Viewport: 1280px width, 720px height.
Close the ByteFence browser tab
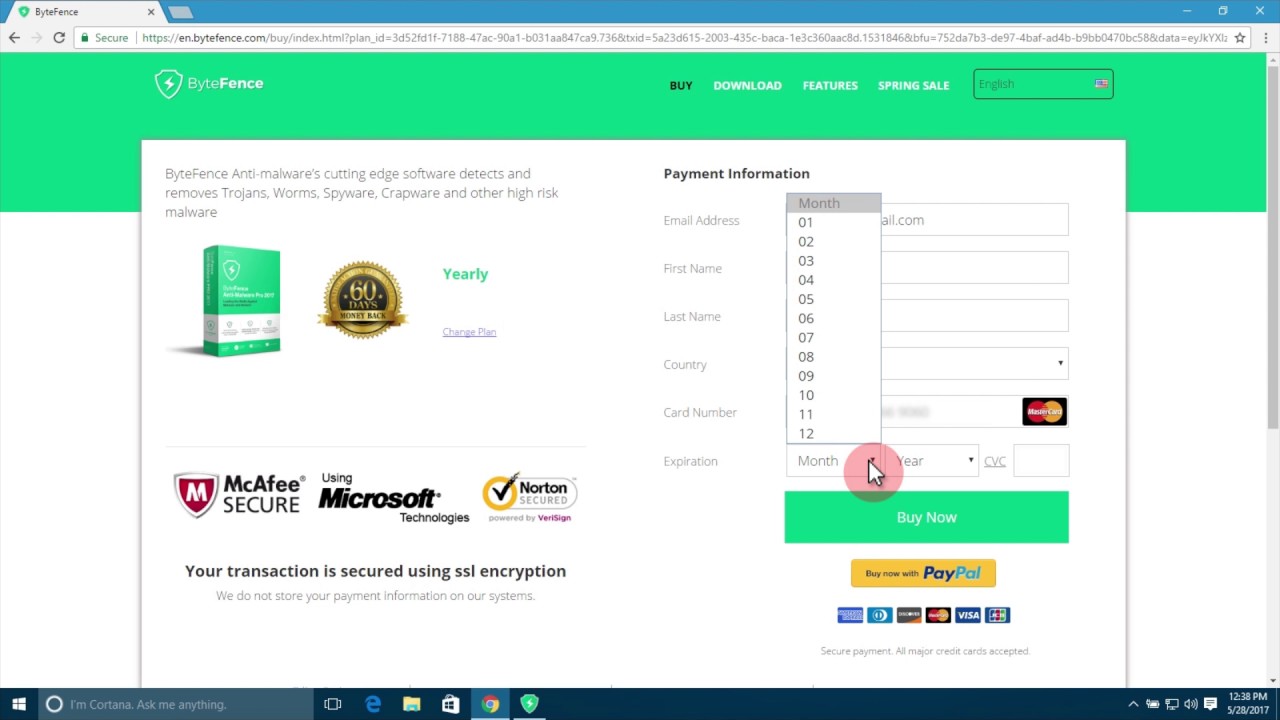tap(152, 12)
